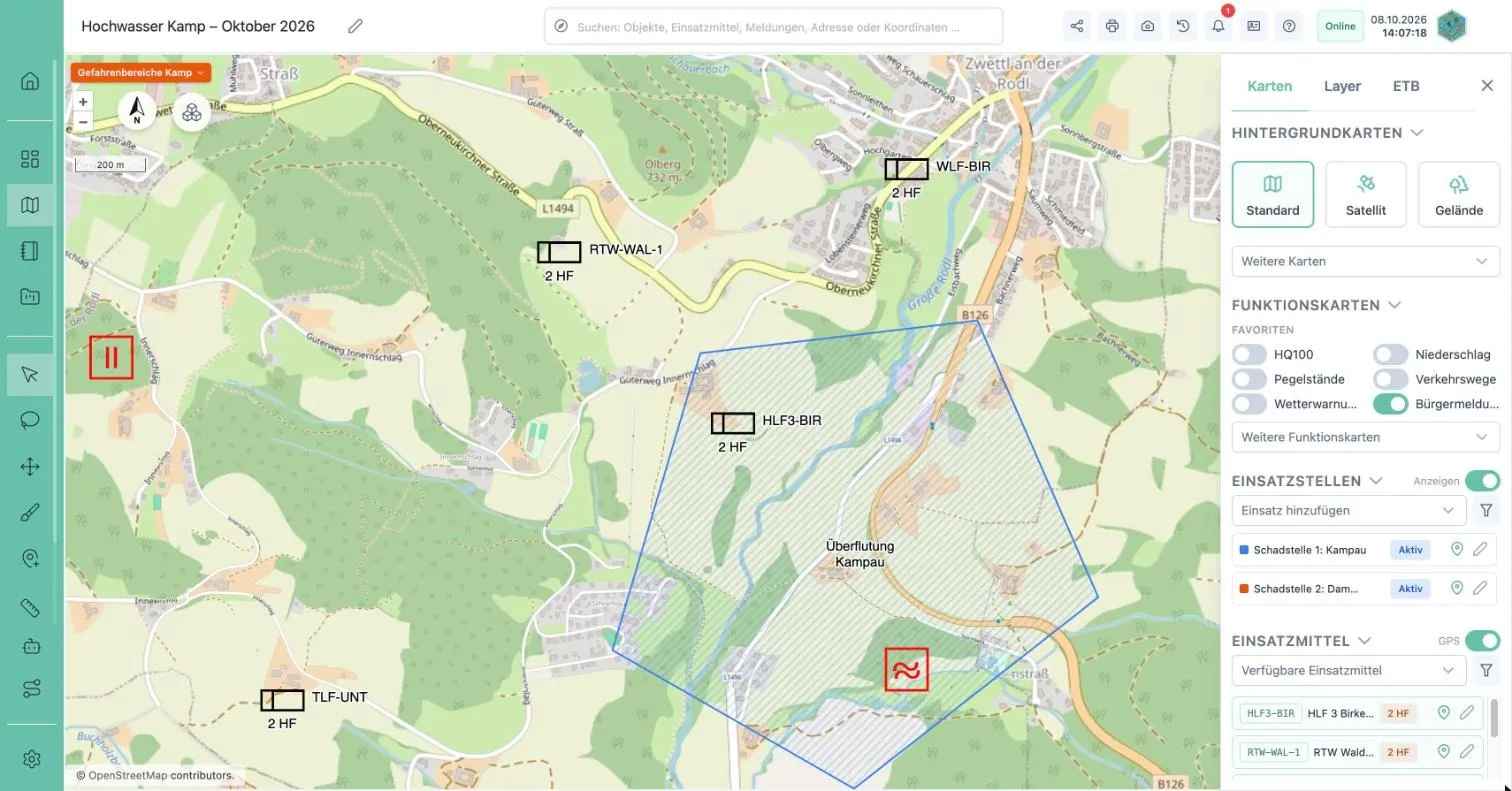The height and width of the screenshot is (791, 1512).
Task: Reset map orientation with north compass
Action: [137, 111]
